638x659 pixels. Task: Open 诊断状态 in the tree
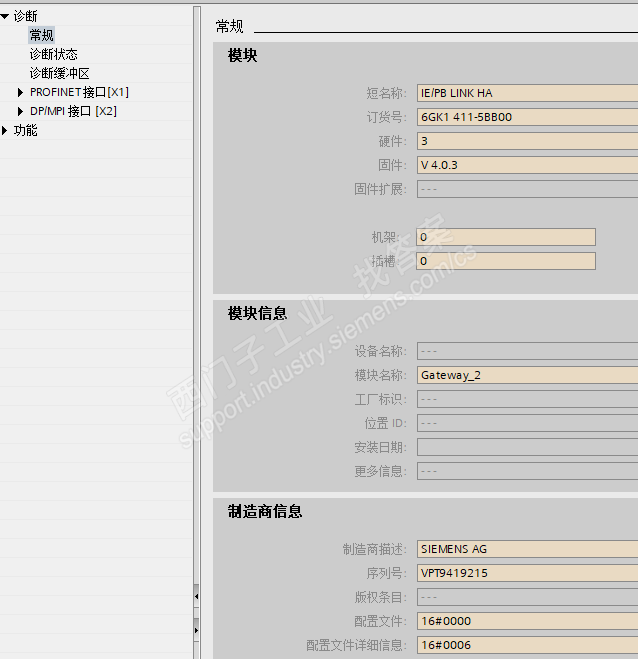[53, 54]
